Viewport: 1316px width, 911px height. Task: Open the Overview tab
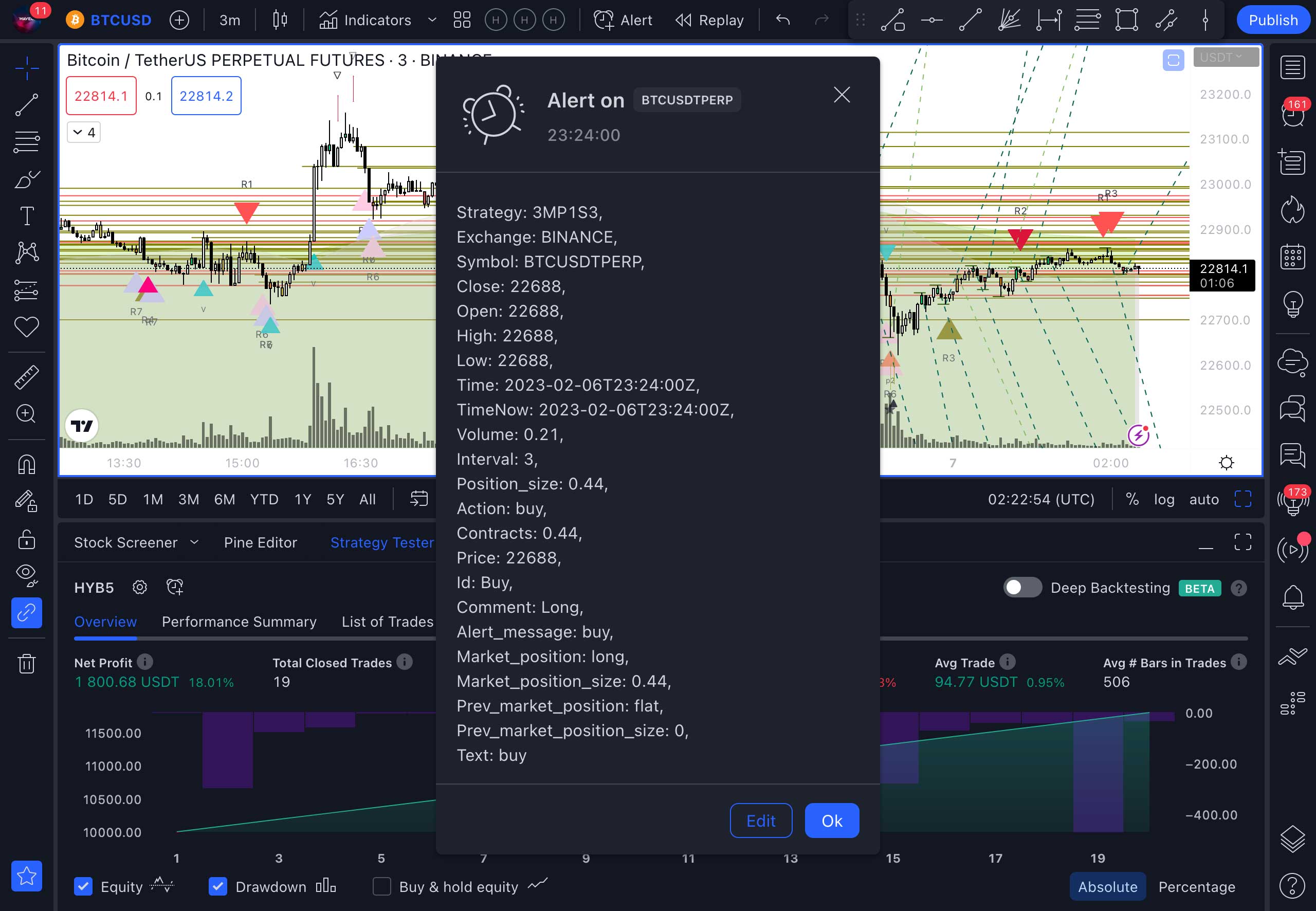click(105, 622)
